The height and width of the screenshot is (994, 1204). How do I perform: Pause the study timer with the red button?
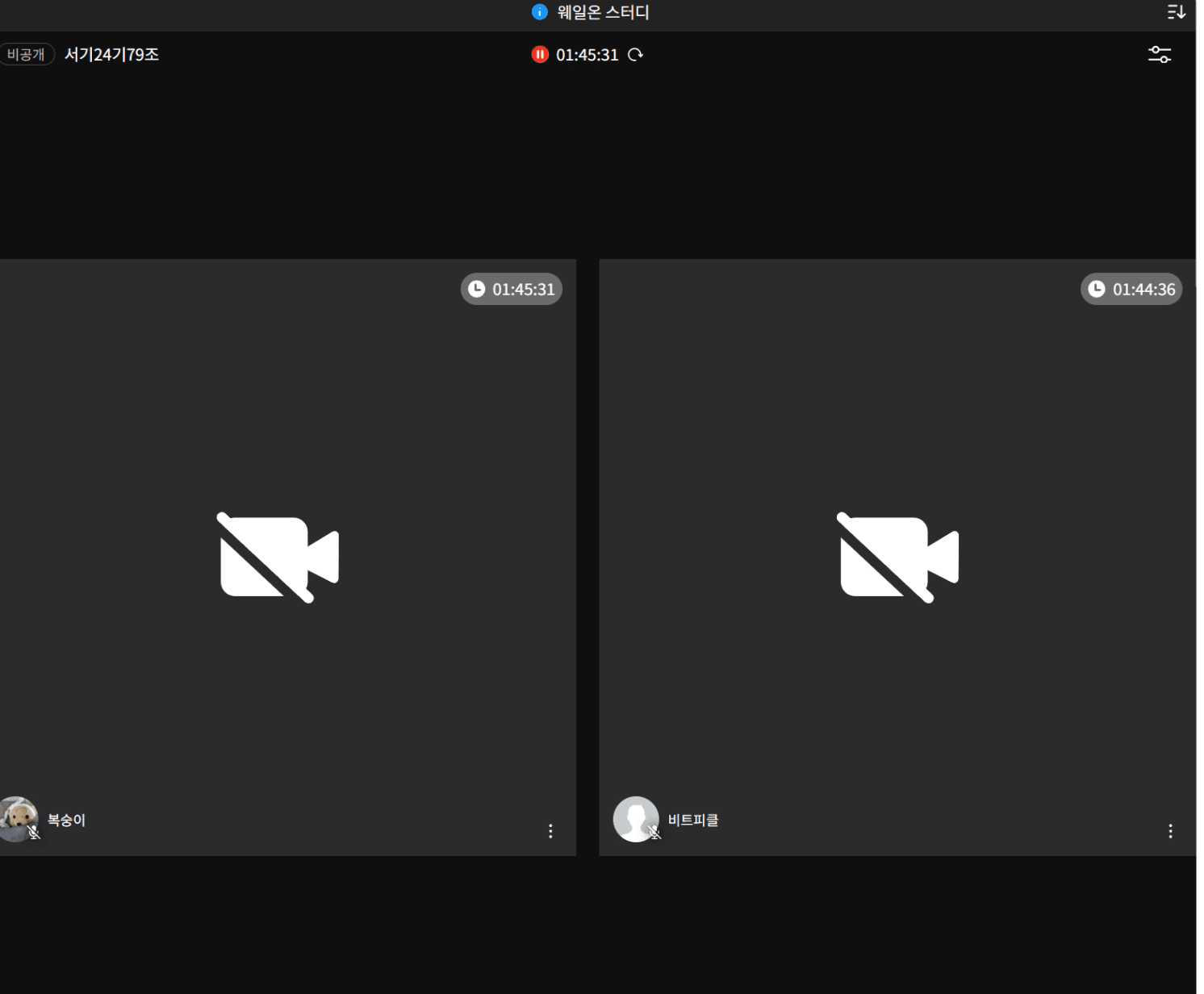[x=540, y=55]
